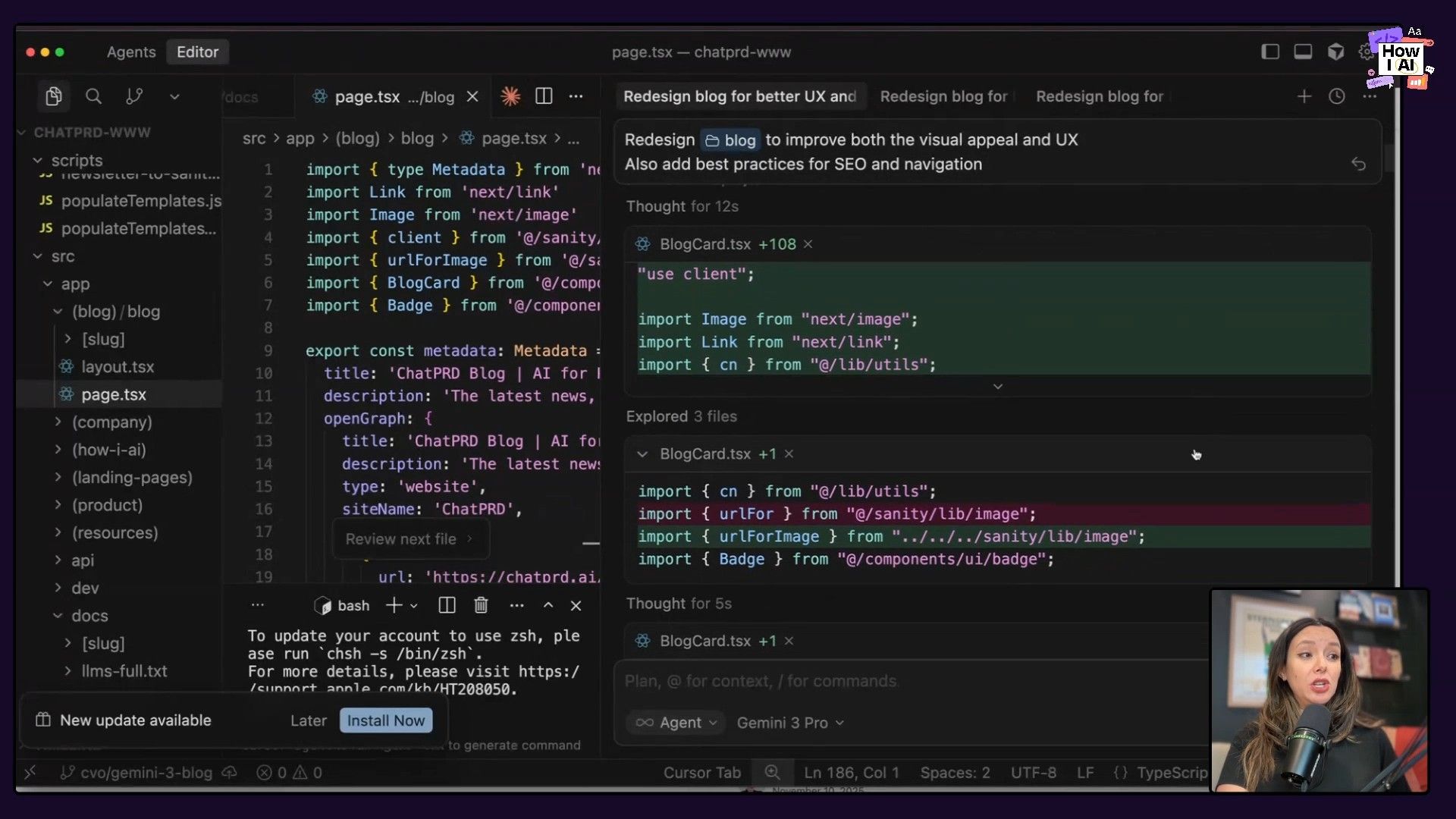Close the page.tsx editor tab
The image size is (1456, 819).
472,96
